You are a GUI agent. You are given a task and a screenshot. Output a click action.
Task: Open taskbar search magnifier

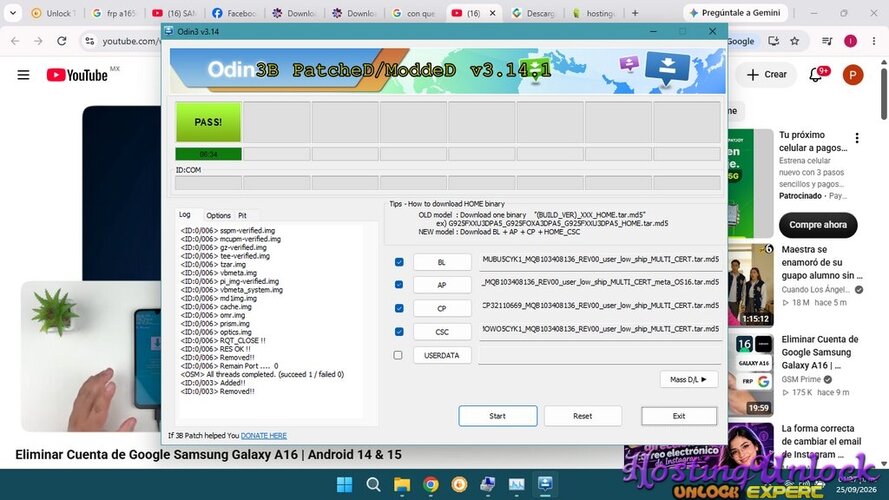(373, 485)
